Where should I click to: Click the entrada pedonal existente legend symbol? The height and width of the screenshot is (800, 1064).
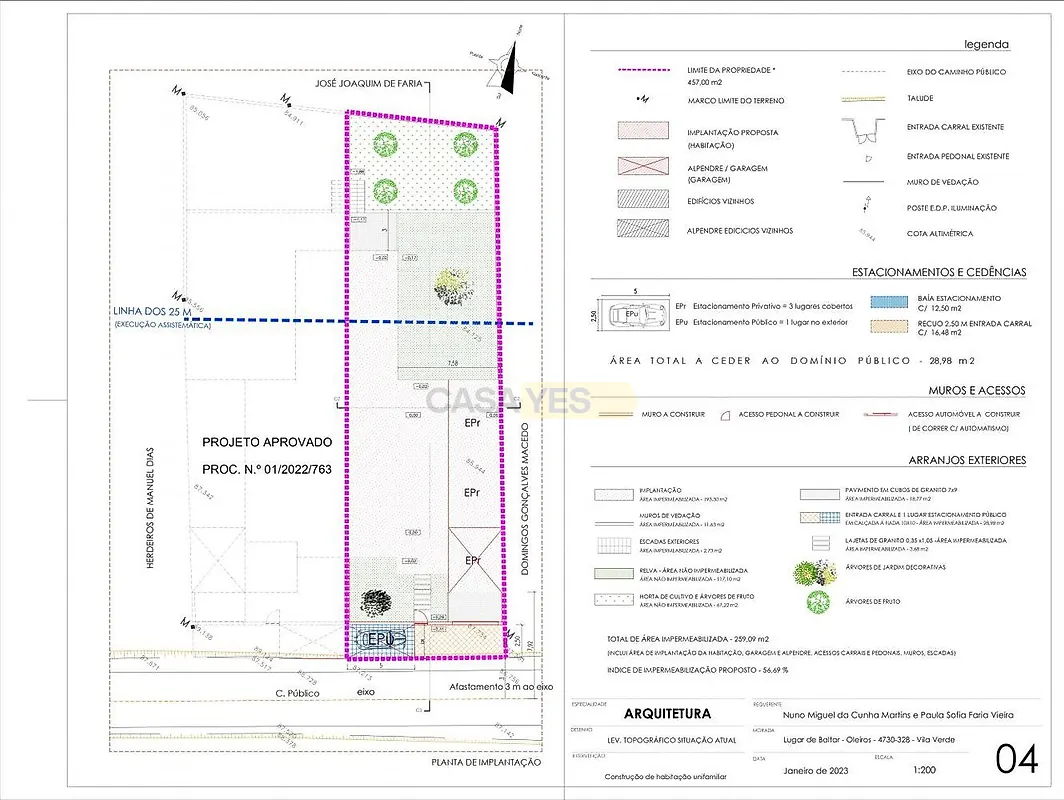(868, 159)
